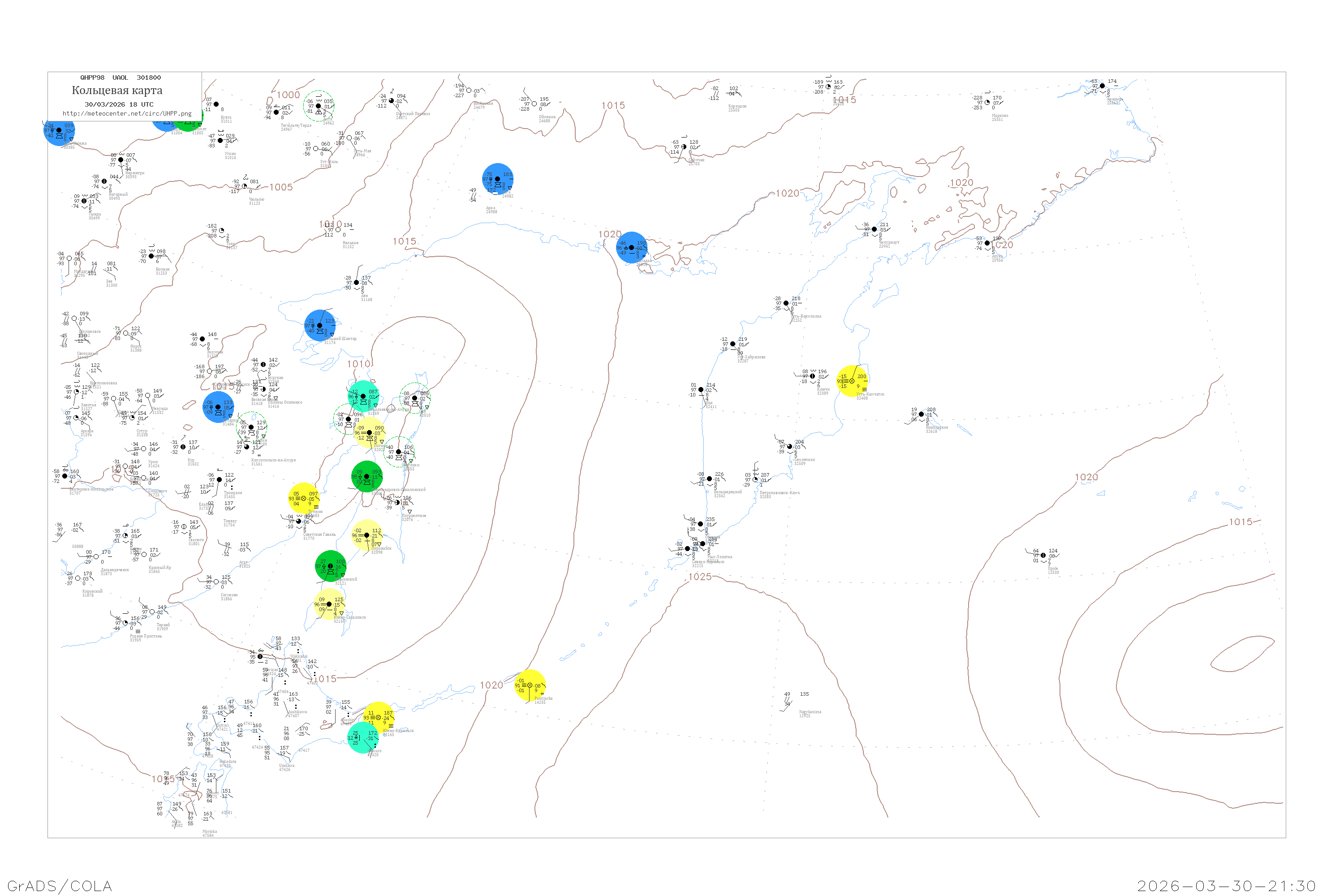Click the 1000 isobar label near top
The width and height of the screenshot is (1344, 896).
point(288,95)
